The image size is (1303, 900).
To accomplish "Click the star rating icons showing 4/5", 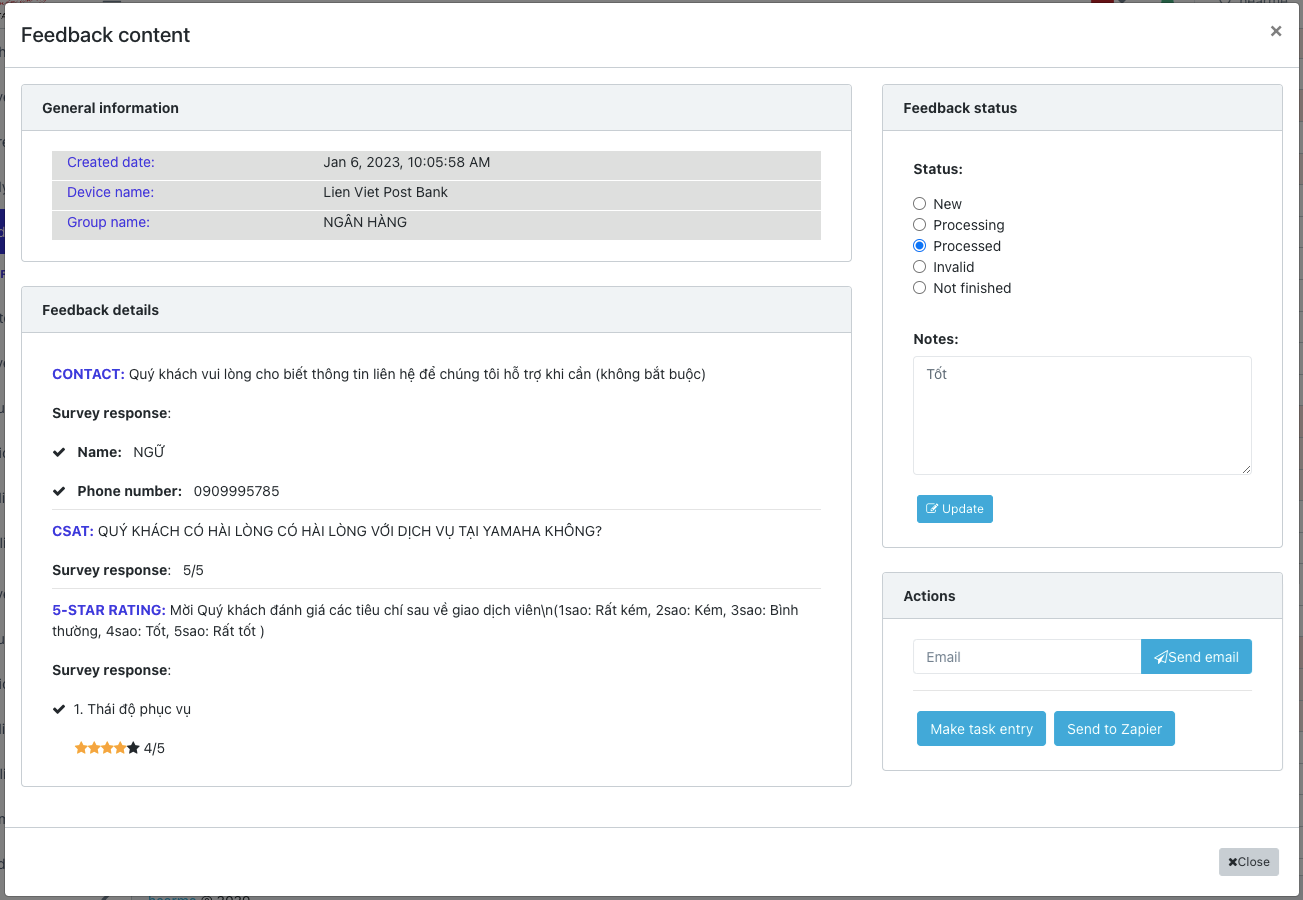I will click(x=107, y=748).
